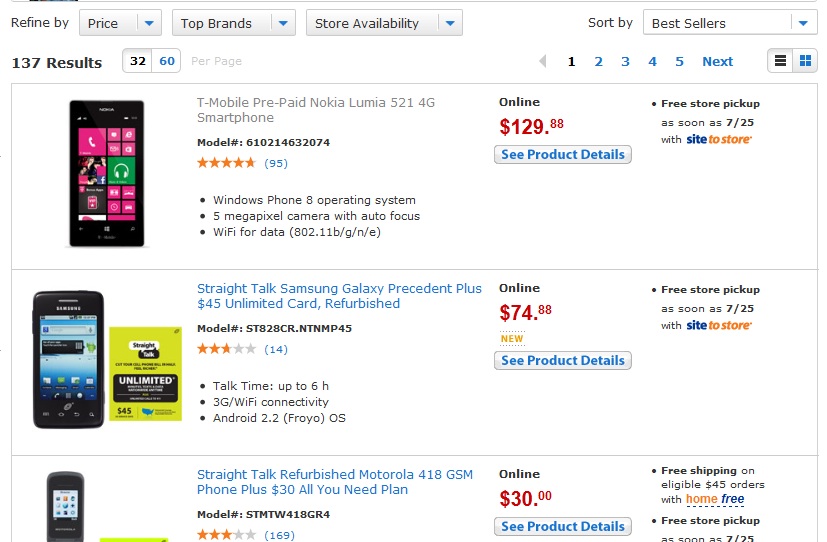Switch to list view icon
The image size is (827, 542).
click(780, 61)
